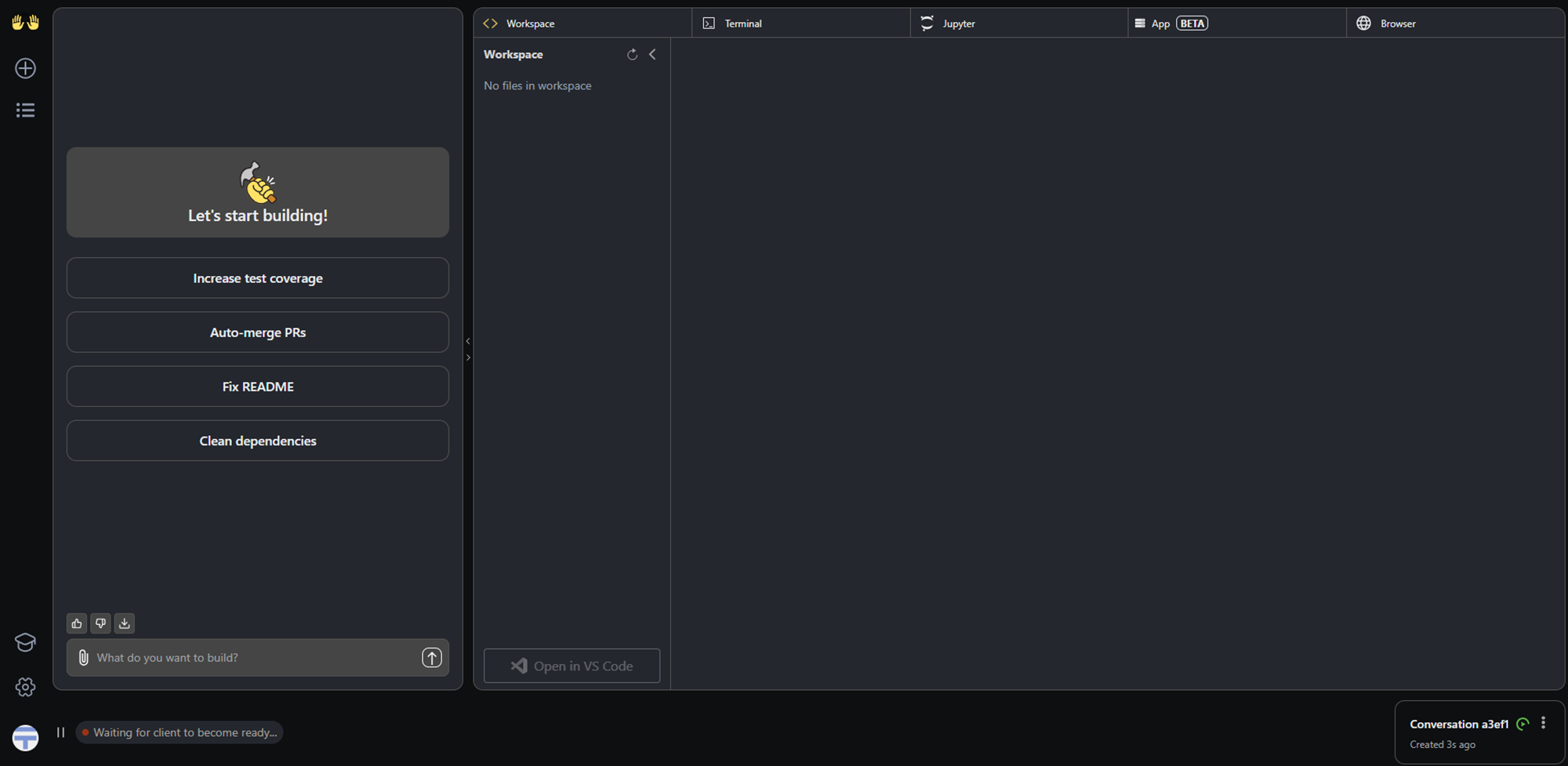Collapse the Workspace file panel

tap(652, 54)
